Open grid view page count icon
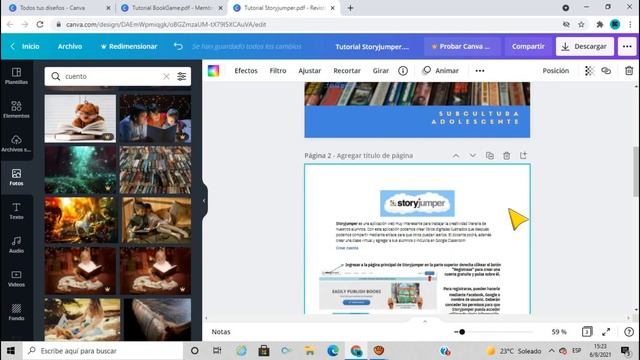 pyautogui.click(x=587, y=332)
